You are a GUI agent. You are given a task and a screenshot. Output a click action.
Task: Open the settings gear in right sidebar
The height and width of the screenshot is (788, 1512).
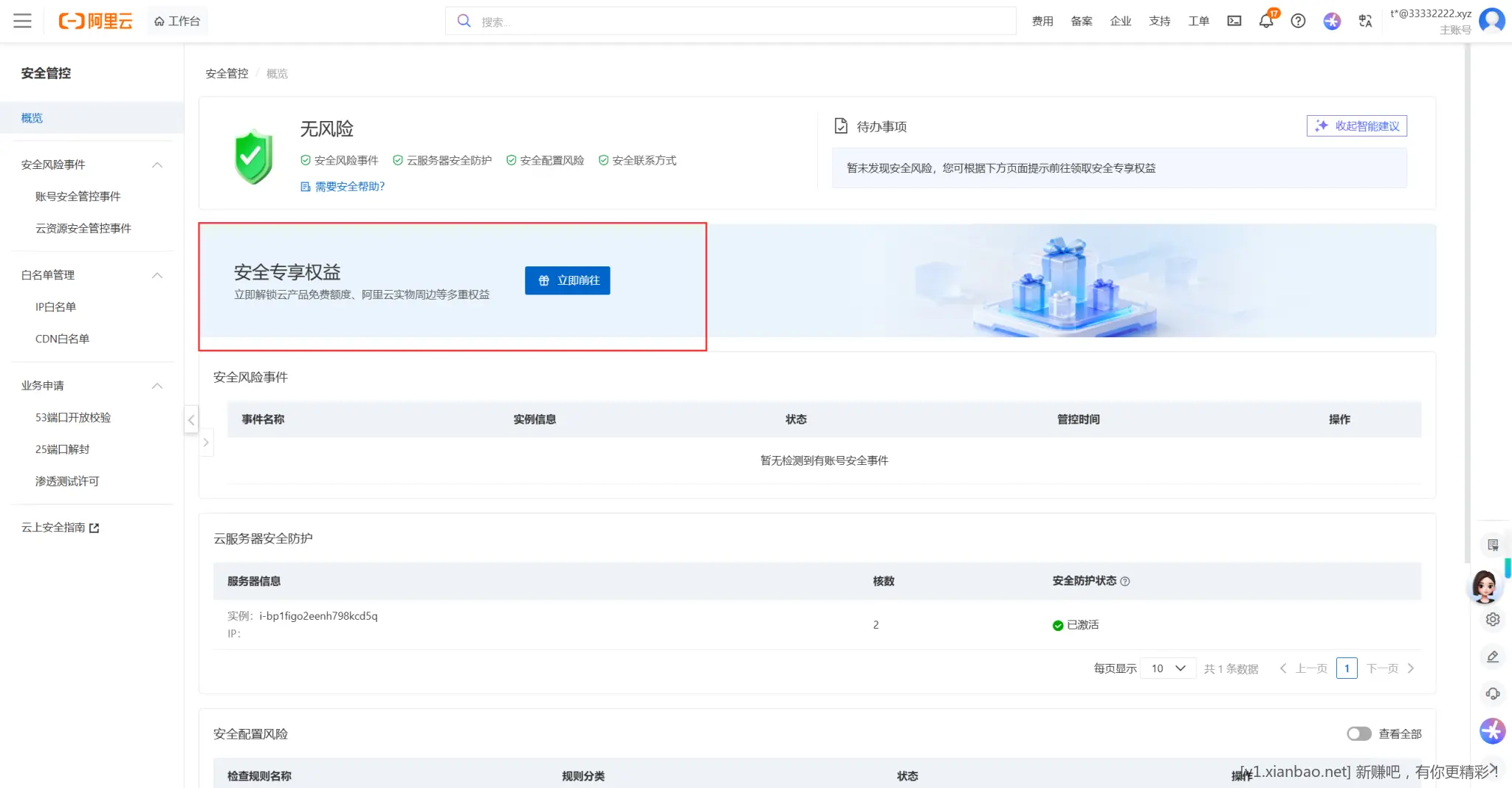[1493, 619]
